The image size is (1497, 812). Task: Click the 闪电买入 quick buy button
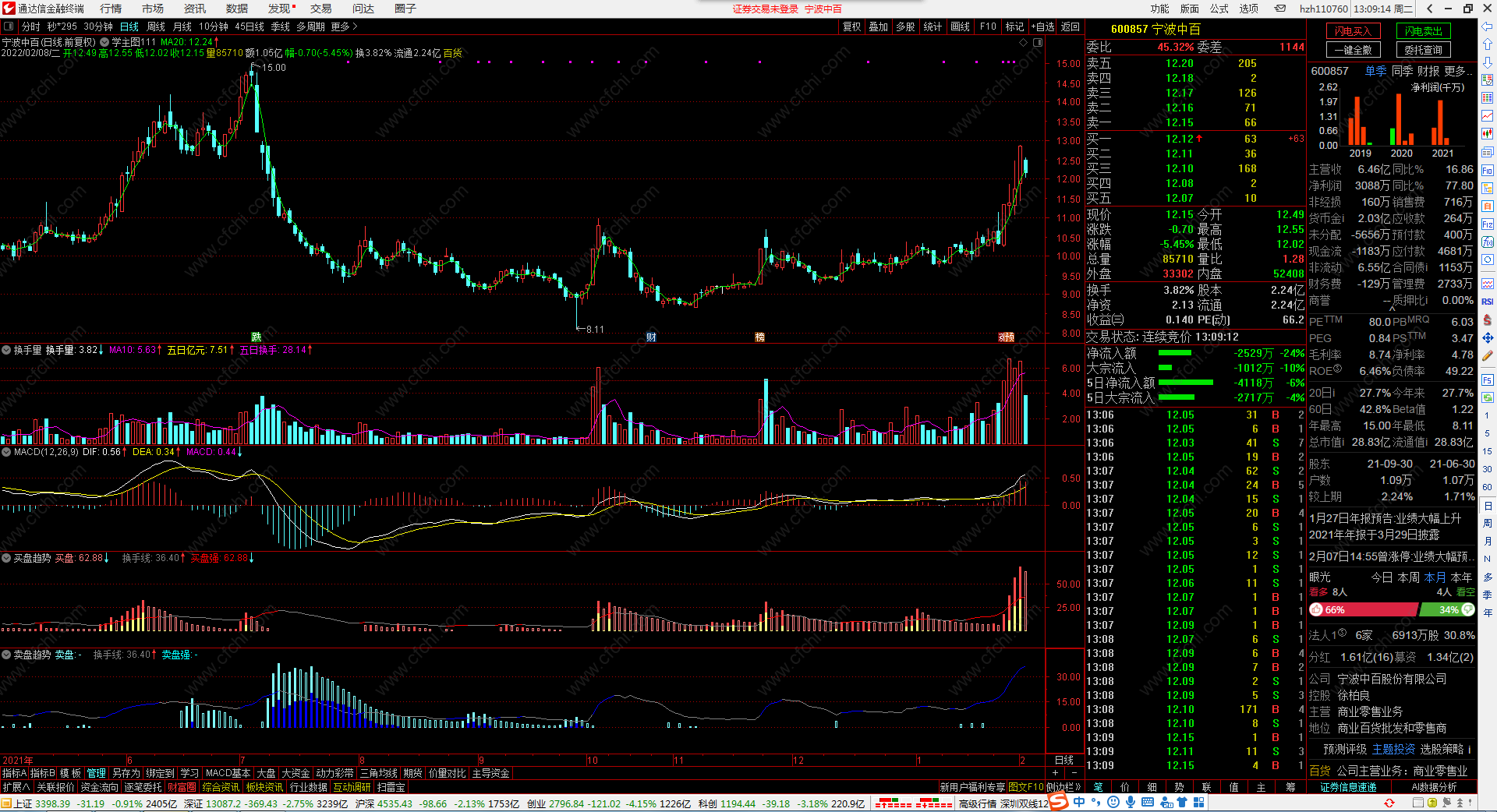click(x=1354, y=31)
